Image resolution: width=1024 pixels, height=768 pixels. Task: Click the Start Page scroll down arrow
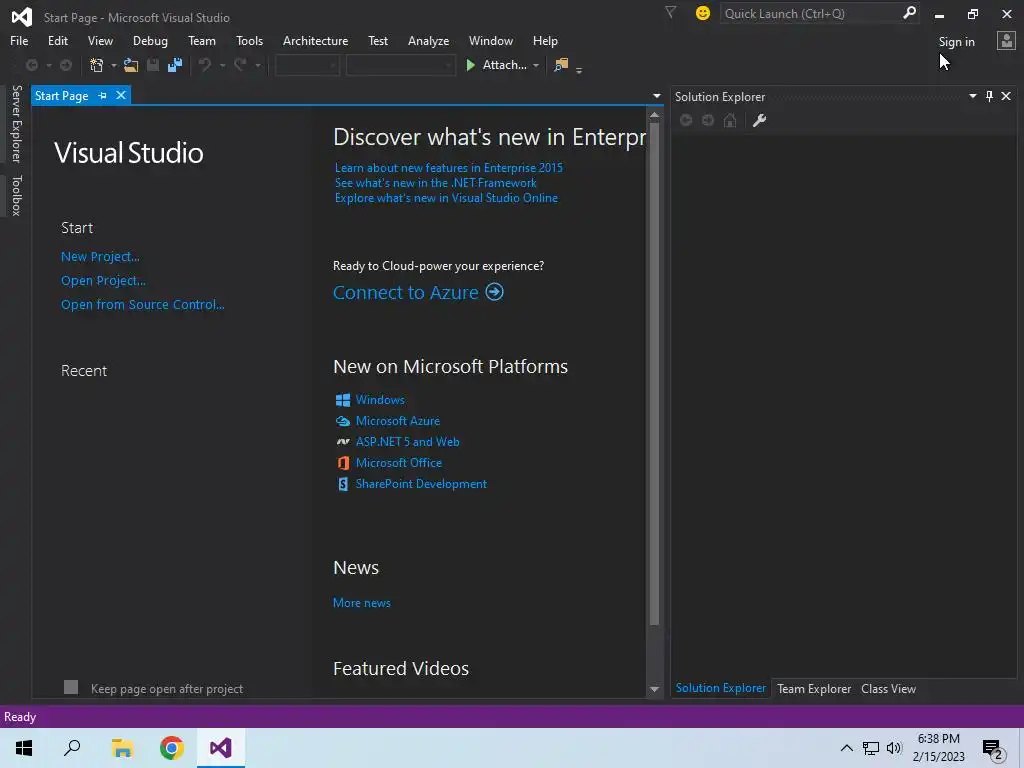[x=654, y=689]
